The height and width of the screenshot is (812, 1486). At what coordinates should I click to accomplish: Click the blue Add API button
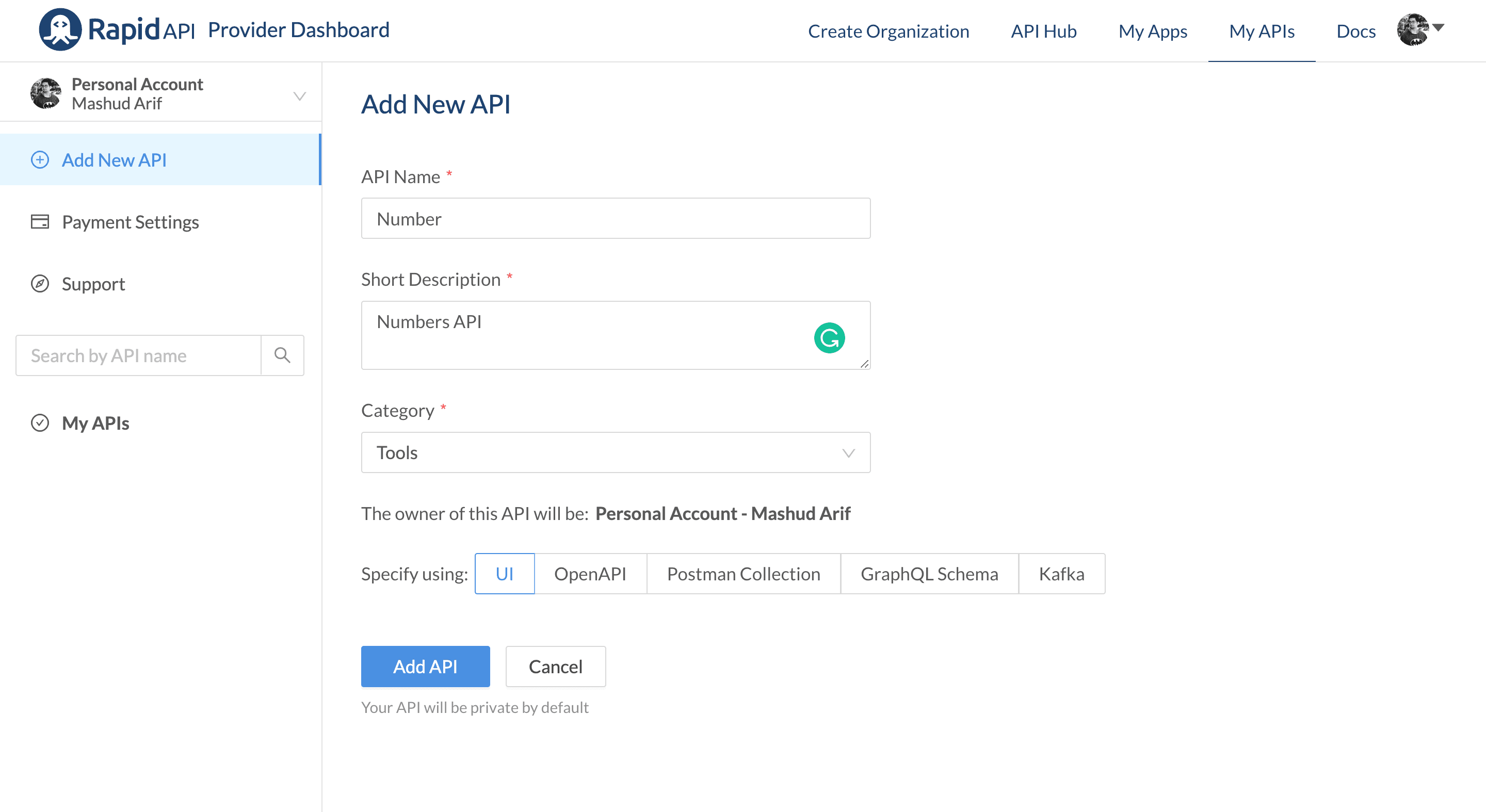click(x=425, y=667)
